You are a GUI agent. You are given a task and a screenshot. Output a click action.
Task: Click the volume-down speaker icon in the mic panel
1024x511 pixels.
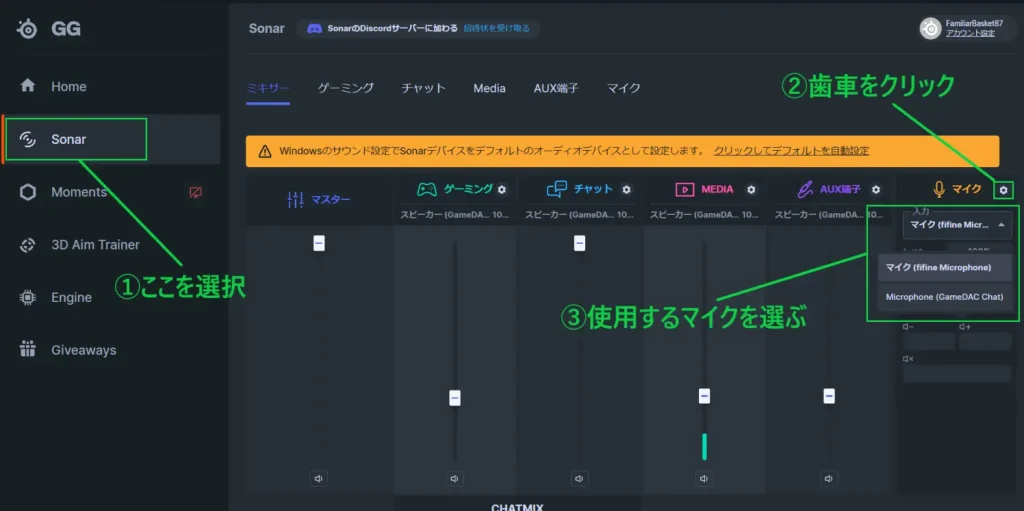coord(908,327)
